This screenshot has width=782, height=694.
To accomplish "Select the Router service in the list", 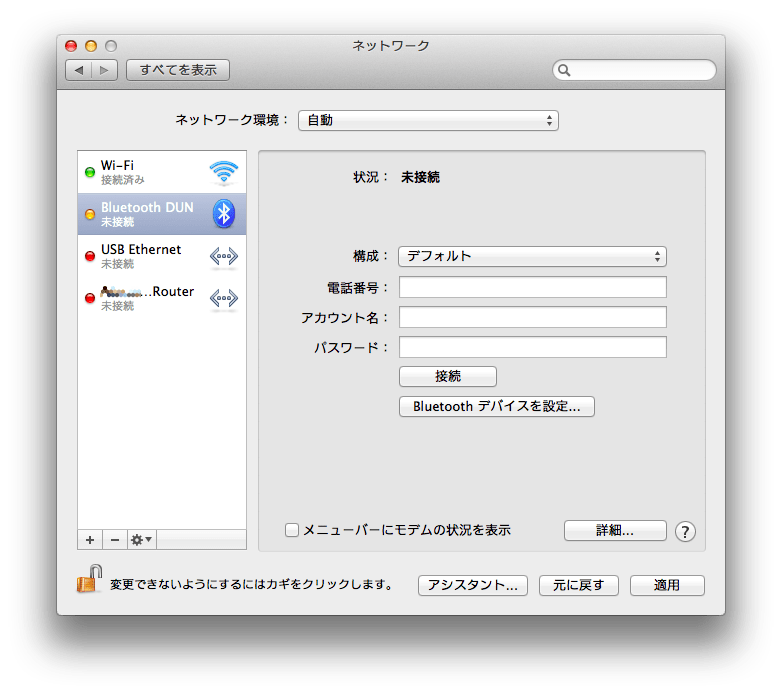I will point(150,298).
